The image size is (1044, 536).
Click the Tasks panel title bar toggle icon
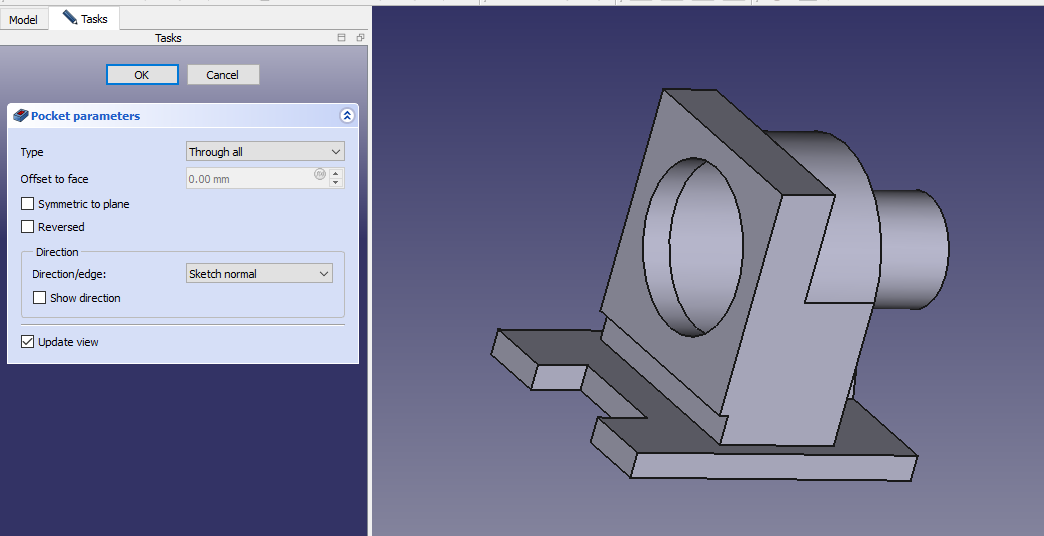click(x=342, y=38)
